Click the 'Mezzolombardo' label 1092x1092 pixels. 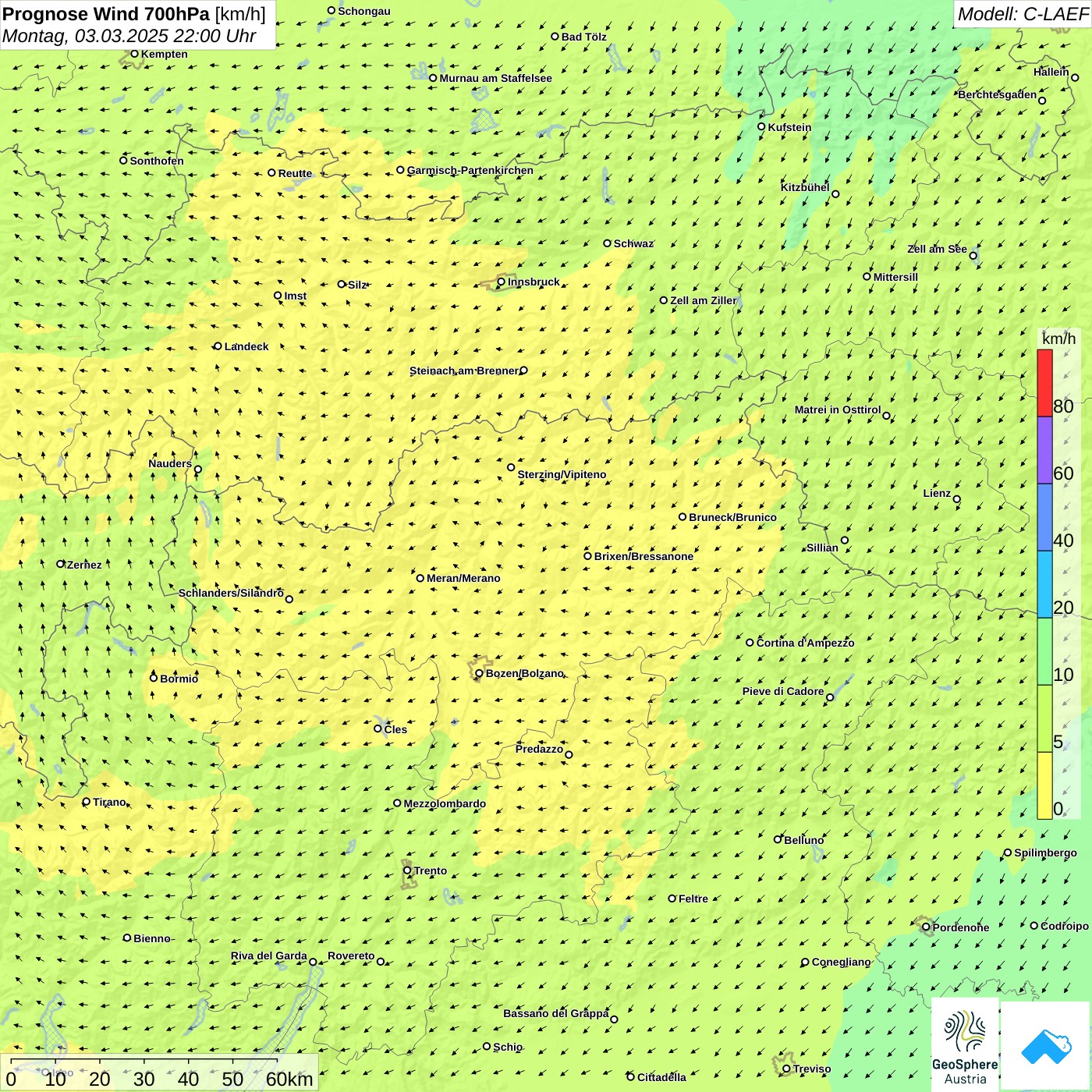(445, 803)
